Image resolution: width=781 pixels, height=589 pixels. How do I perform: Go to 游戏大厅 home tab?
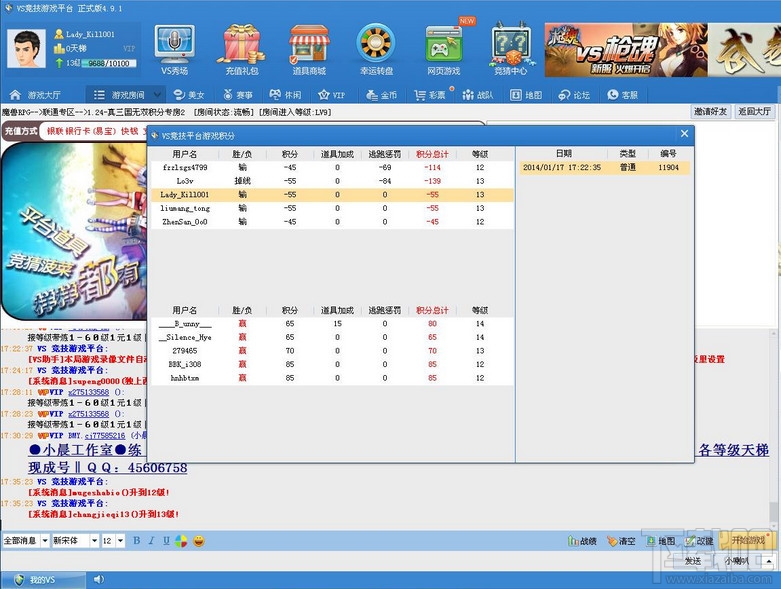(35, 95)
